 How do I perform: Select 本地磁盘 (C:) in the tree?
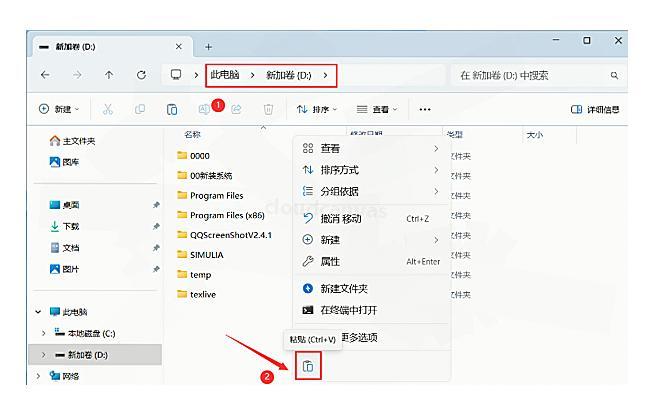85,333
